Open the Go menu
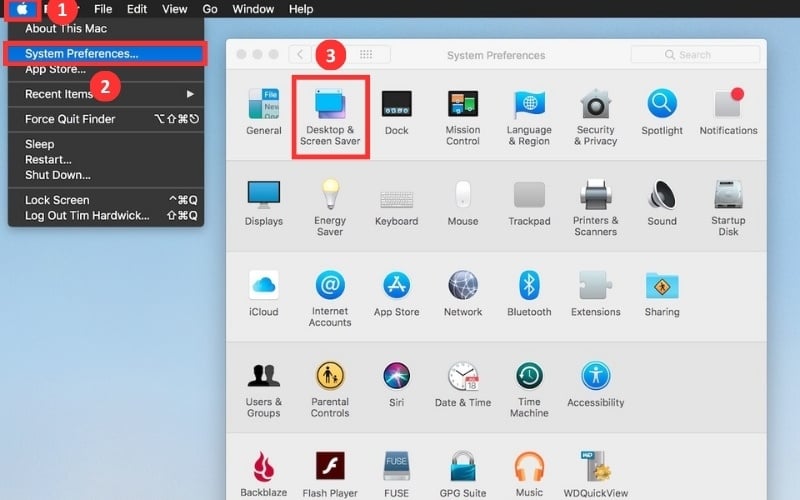 pyautogui.click(x=210, y=9)
